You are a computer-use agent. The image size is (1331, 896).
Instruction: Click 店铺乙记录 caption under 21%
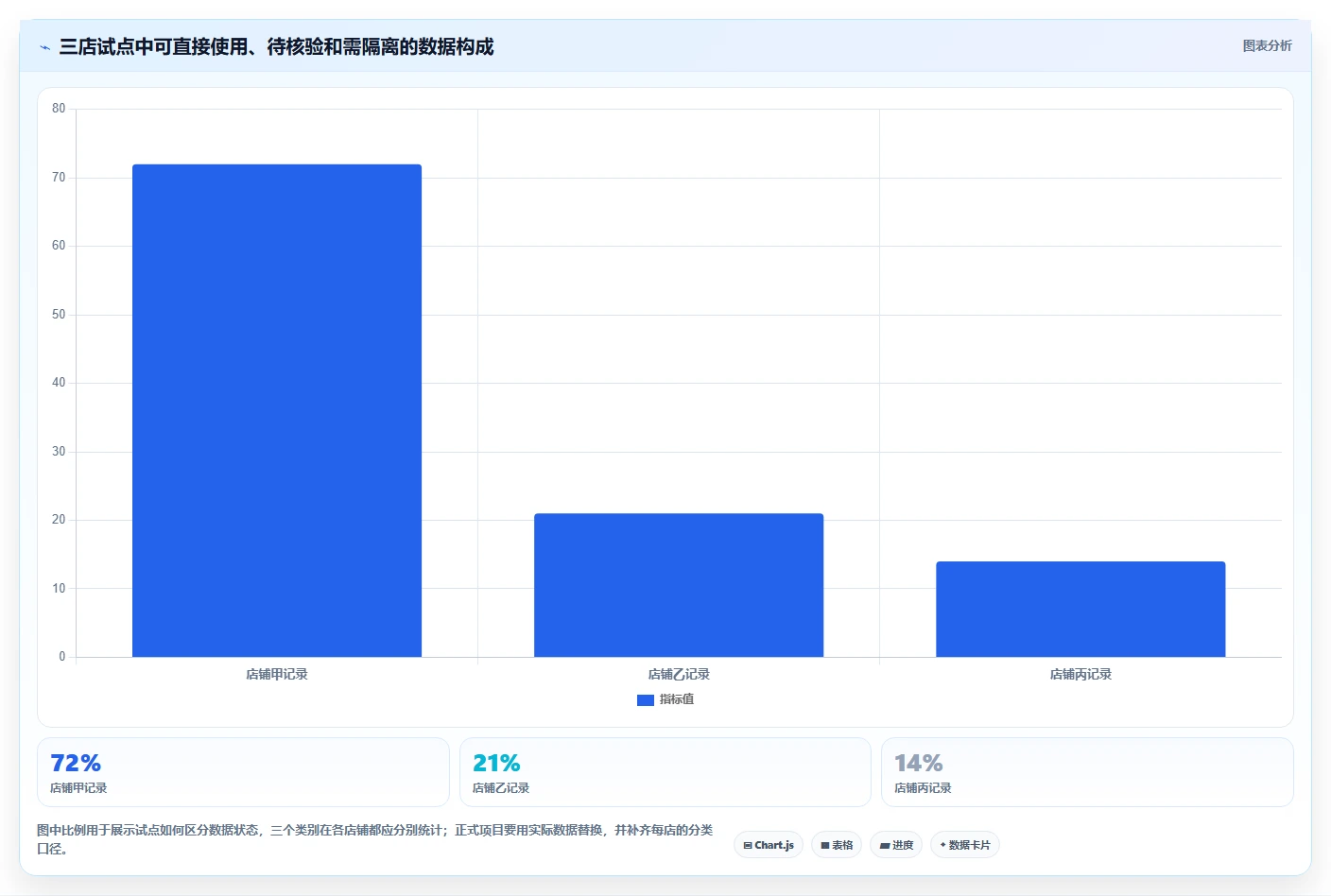(x=501, y=787)
